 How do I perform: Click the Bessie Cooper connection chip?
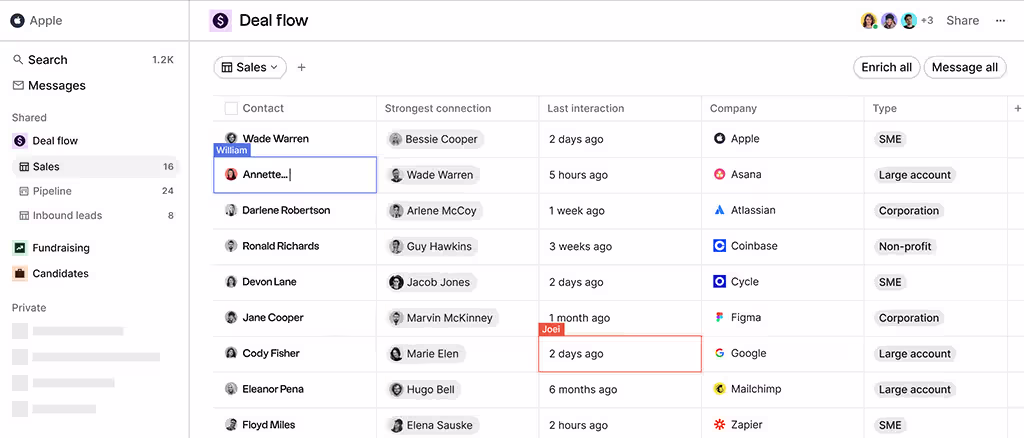[x=435, y=139]
